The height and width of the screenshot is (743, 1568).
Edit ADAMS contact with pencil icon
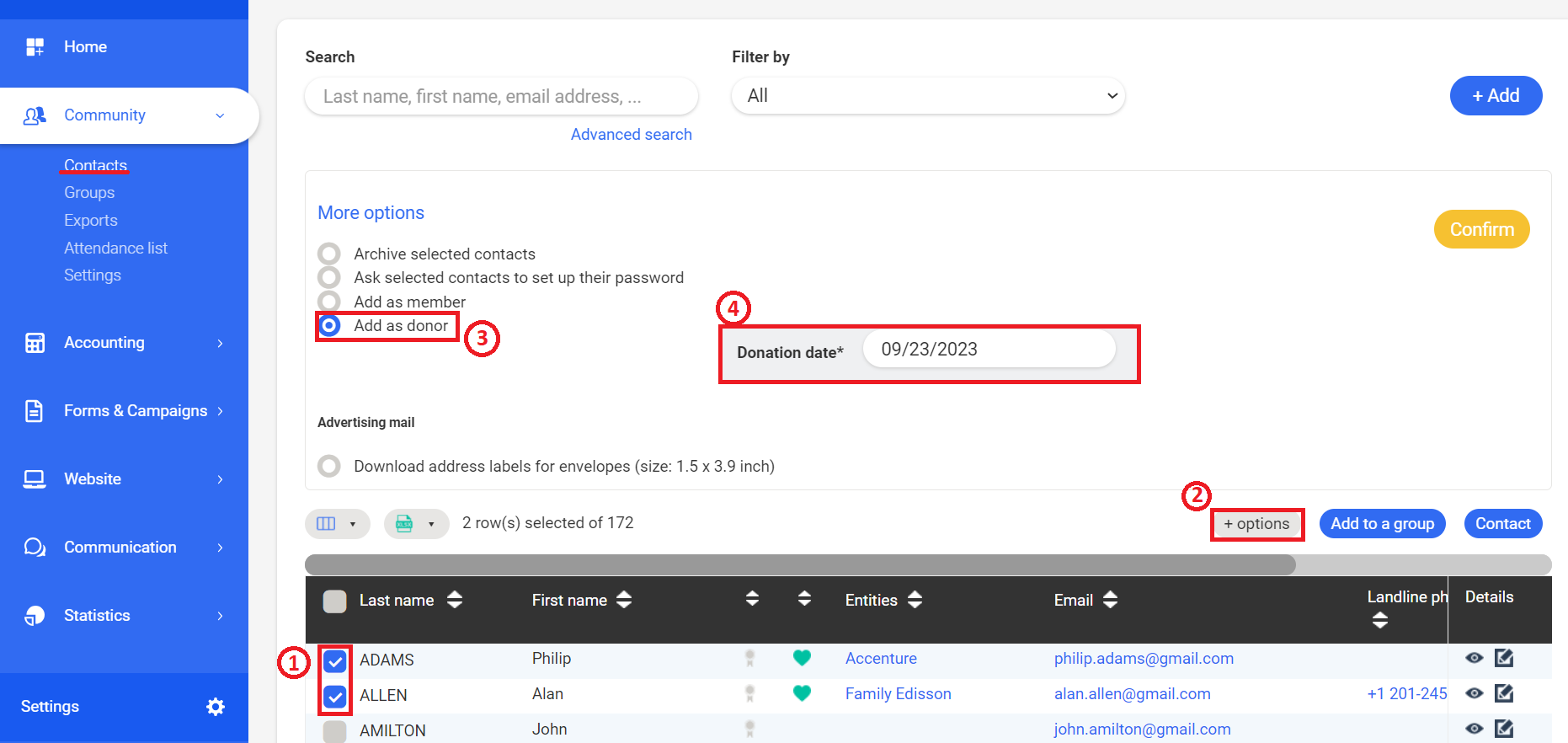pos(1504,658)
